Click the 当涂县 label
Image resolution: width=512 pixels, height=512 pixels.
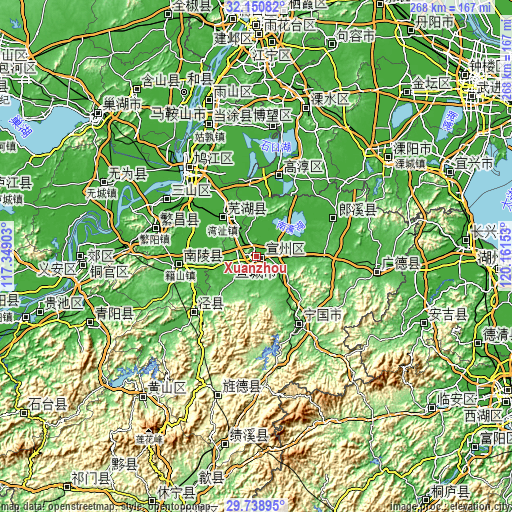click(x=233, y=116)
